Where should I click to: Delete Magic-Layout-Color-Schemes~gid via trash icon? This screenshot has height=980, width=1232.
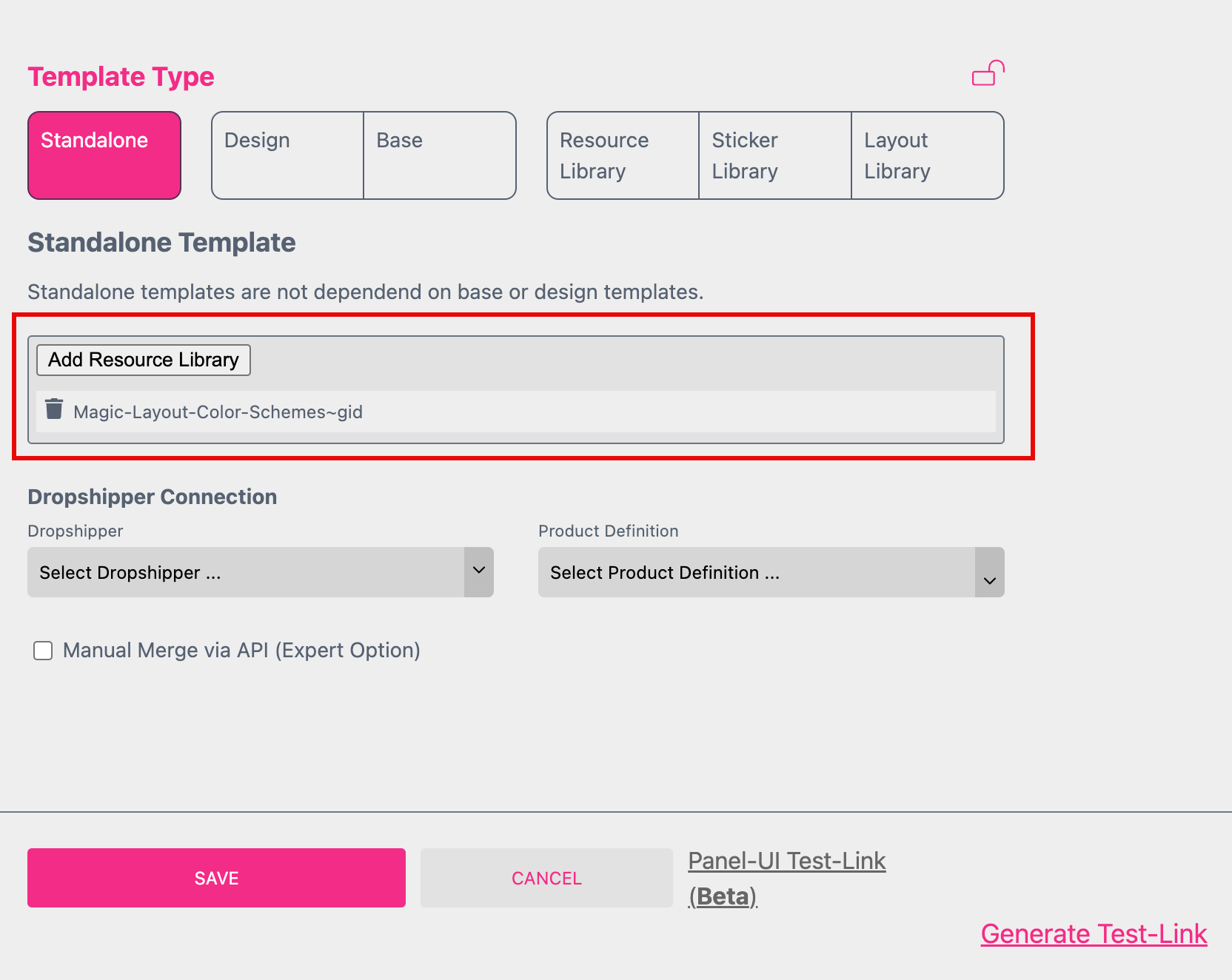[x=54, y=409]
